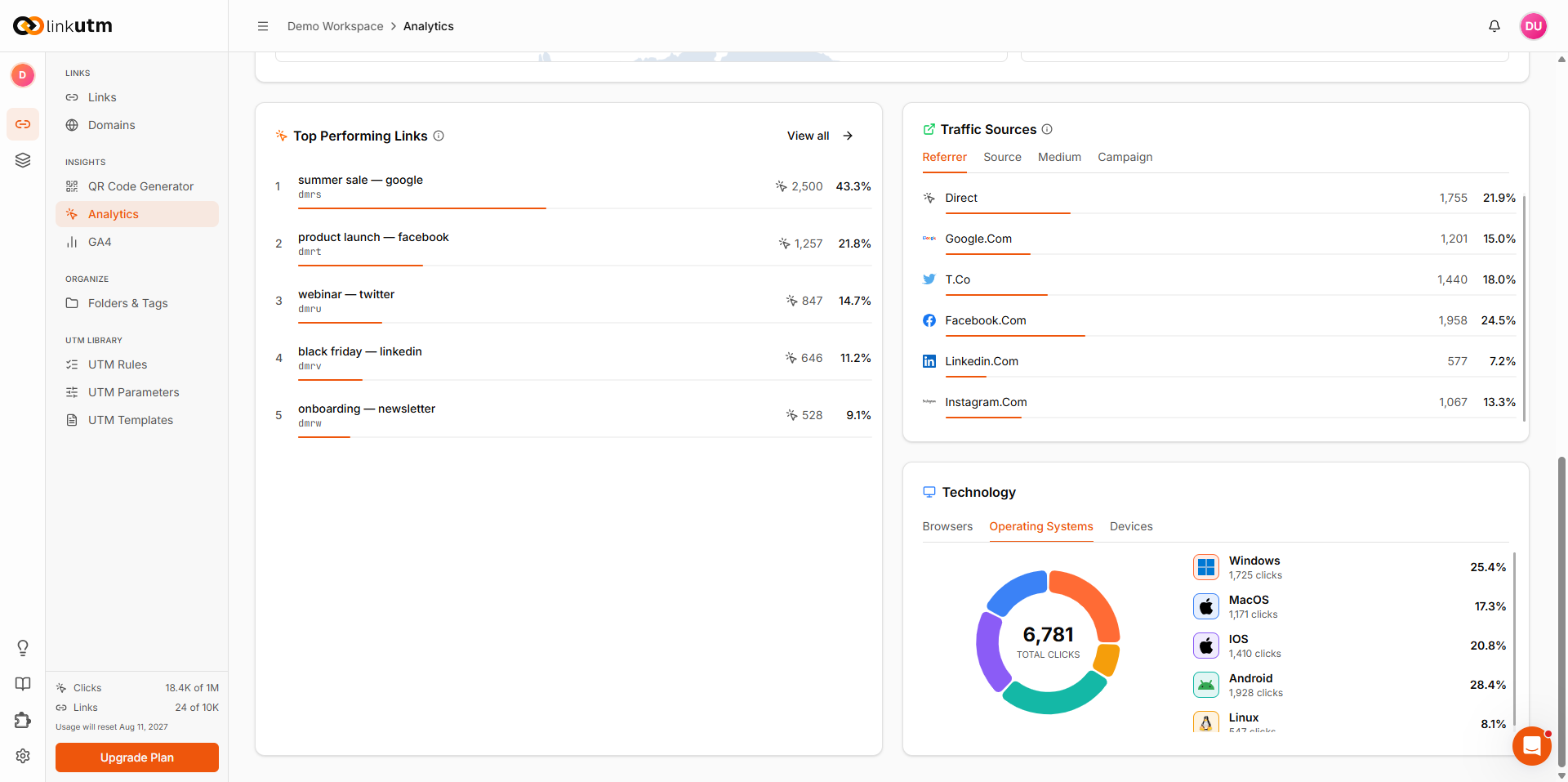The image size is (1568, 782).
Task: Click the Windows OS icon
Action: (1206, 567)
